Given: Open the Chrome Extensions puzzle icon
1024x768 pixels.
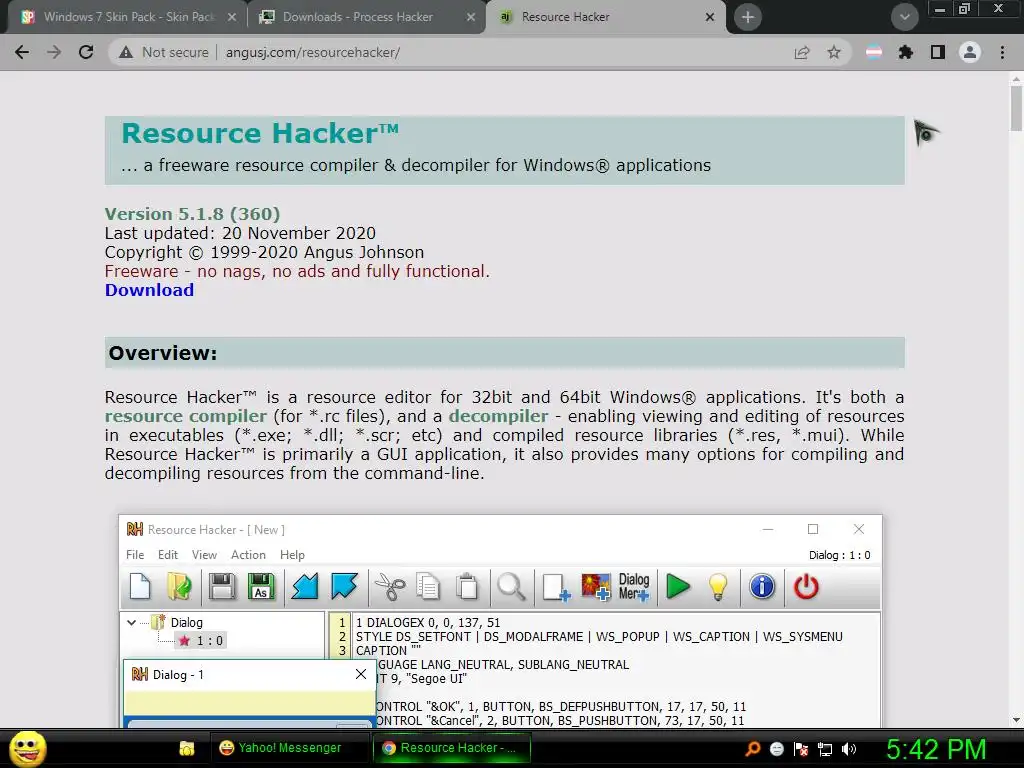Looking at the screenshot, I should pos(905,52).
